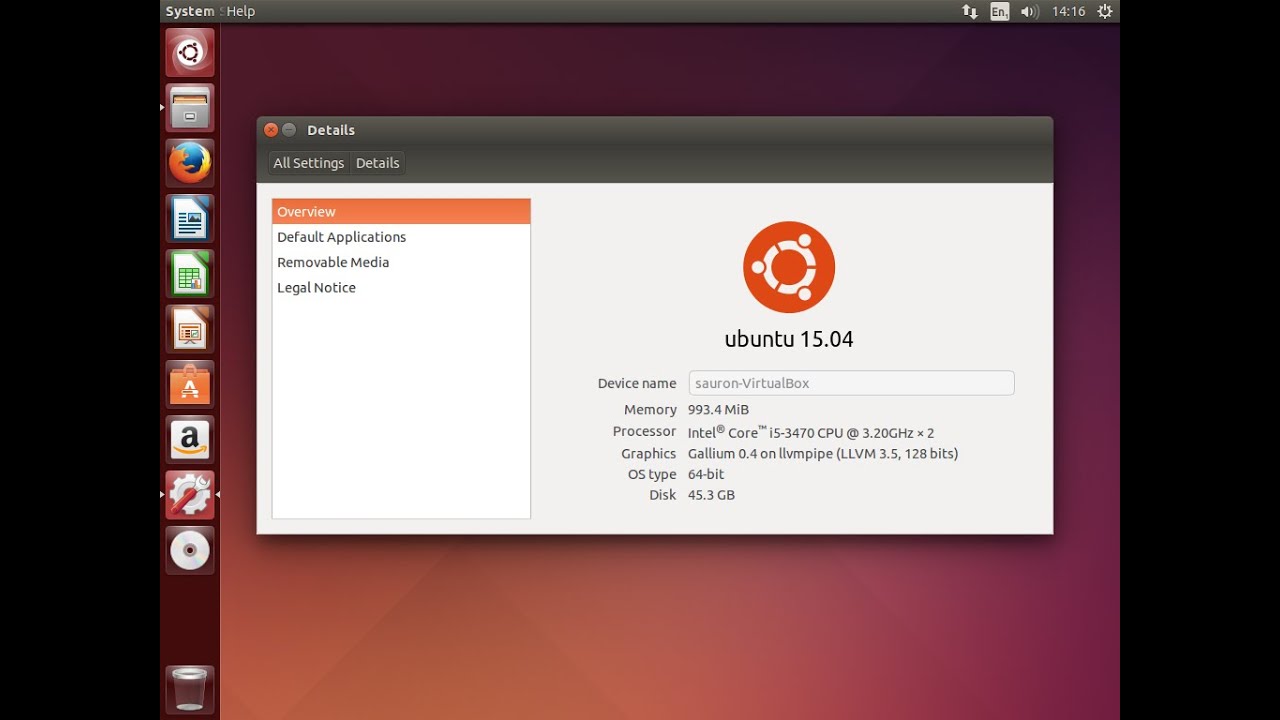Open the session power gear menu
The width and height of the screenshot is (1280, 720).
pos(1105,11)
